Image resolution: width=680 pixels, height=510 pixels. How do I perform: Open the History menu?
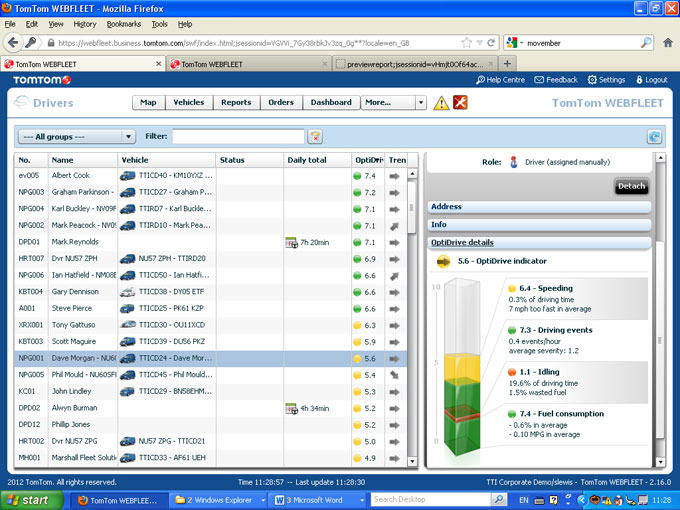tap(85, 24)
